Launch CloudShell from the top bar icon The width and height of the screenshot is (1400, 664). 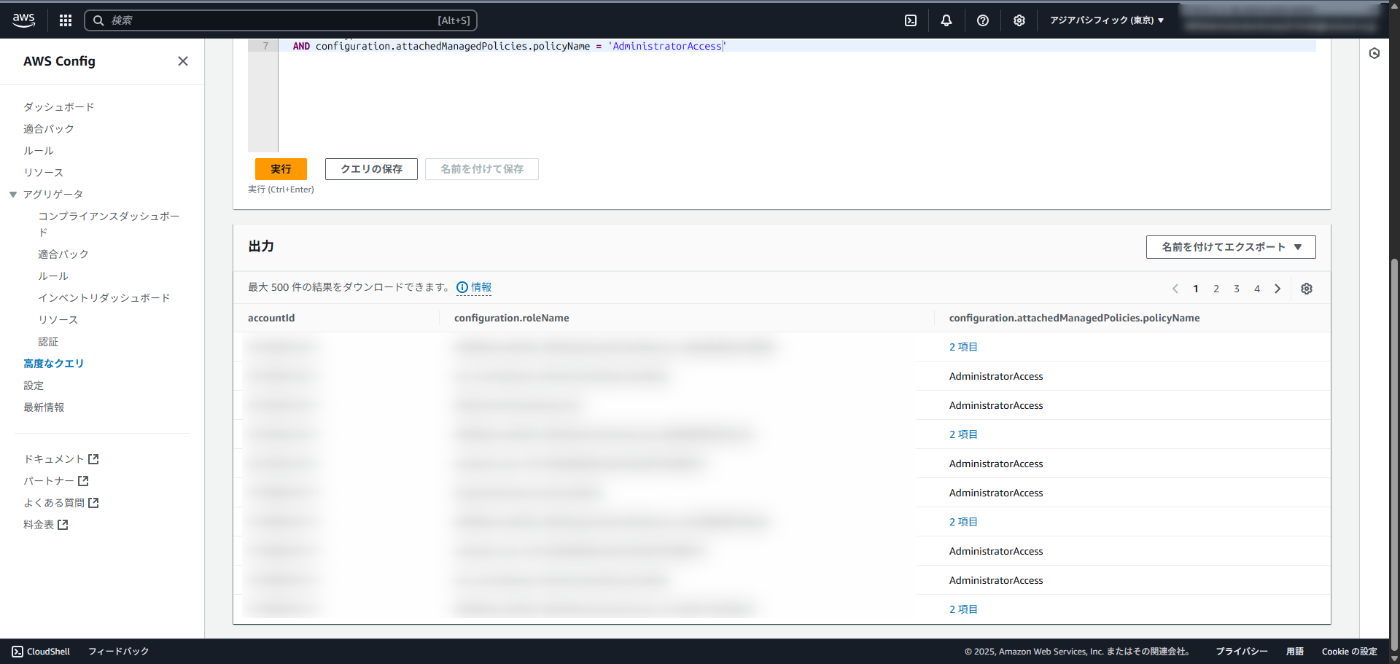[x=911, y=20]
